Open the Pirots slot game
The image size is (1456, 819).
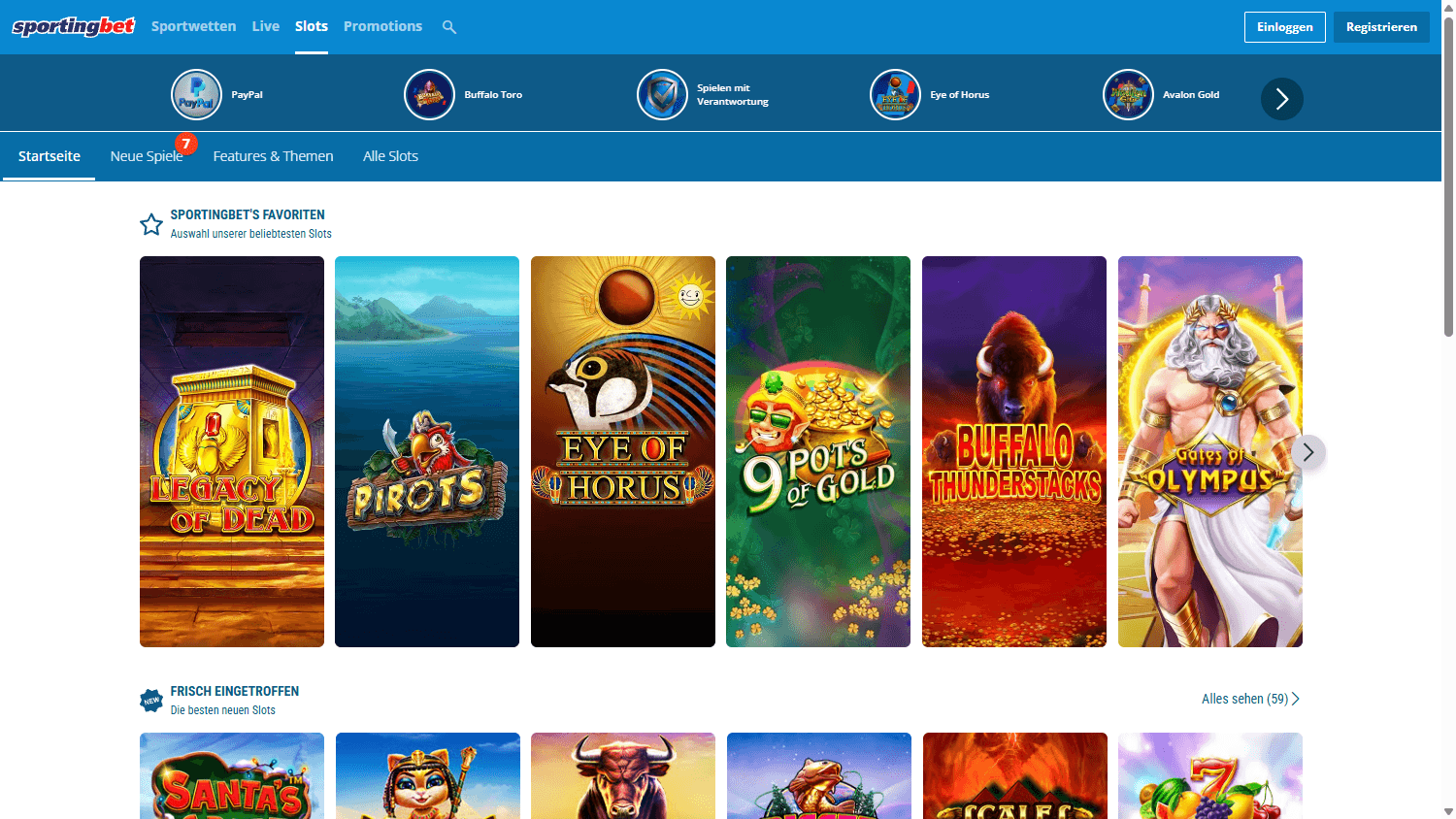(427, 451)
